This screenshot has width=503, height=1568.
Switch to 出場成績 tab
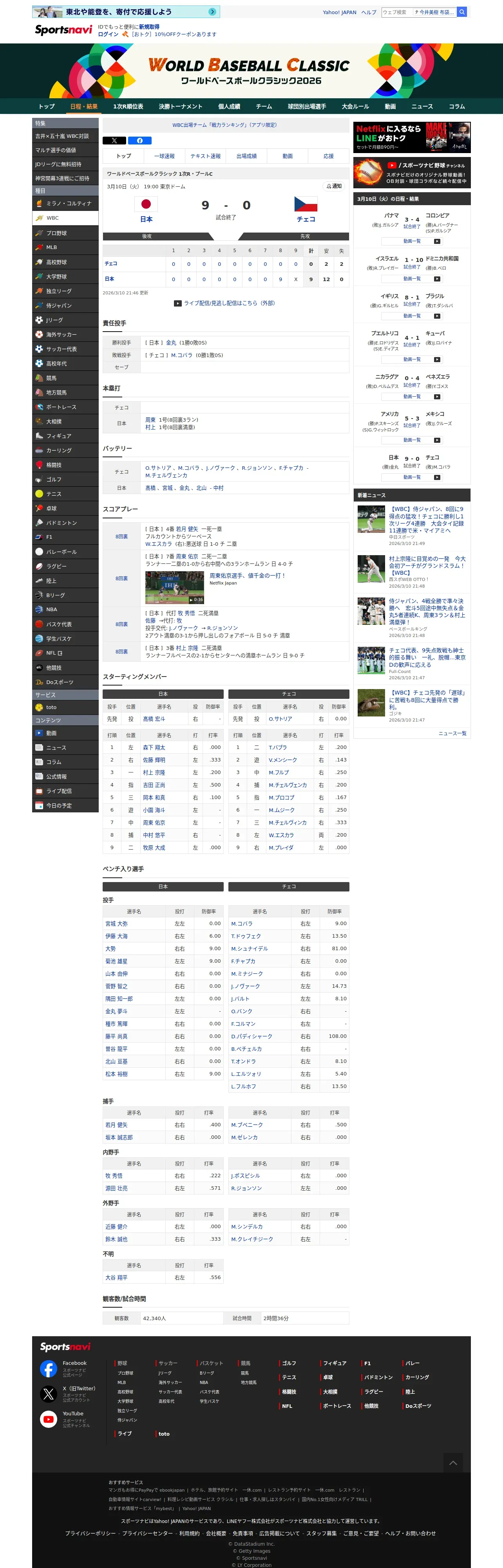[x=247, y=157]
